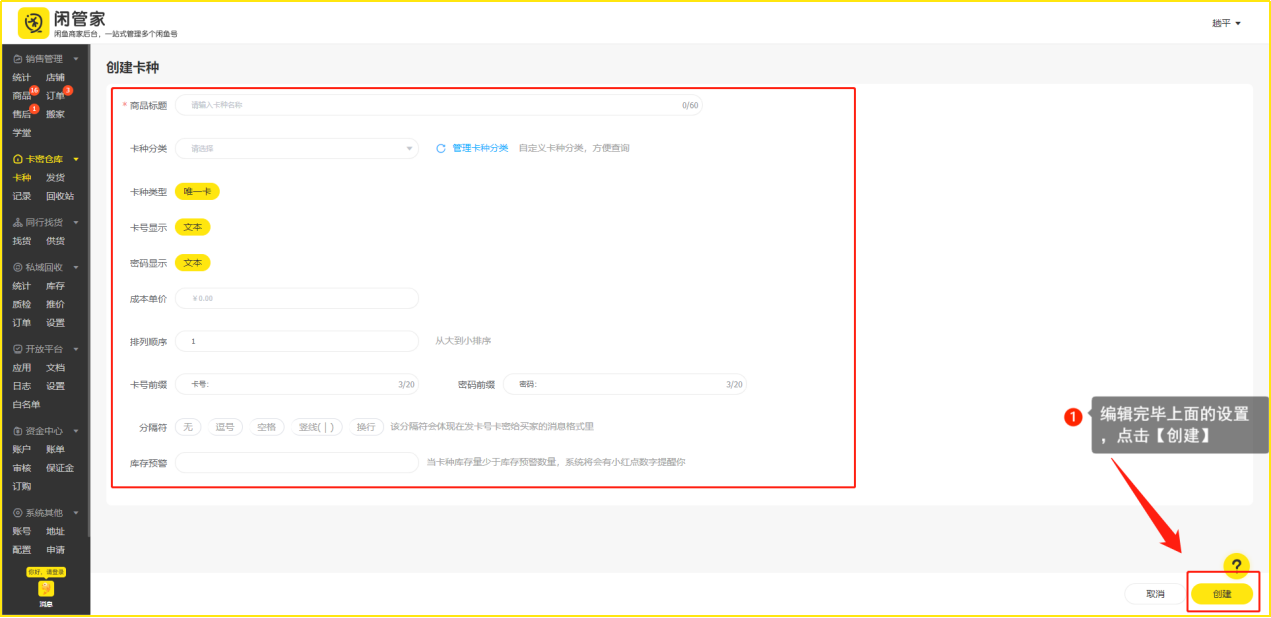The height and width of the screenshot is (618, 1271).
Task: Select 逗号 as the separator option
Action: click(226, 427)
